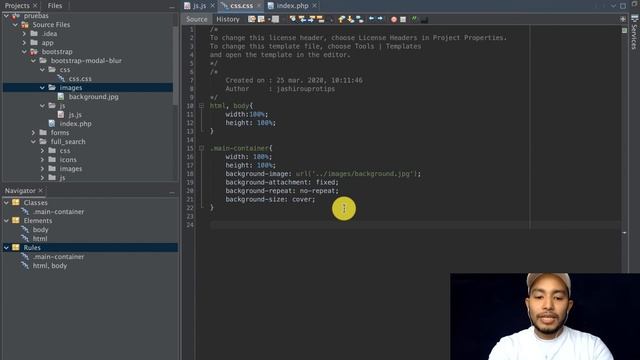Click the background-size: cover line
The width and height of the screenshot is (640, 360).
point(270,200)
